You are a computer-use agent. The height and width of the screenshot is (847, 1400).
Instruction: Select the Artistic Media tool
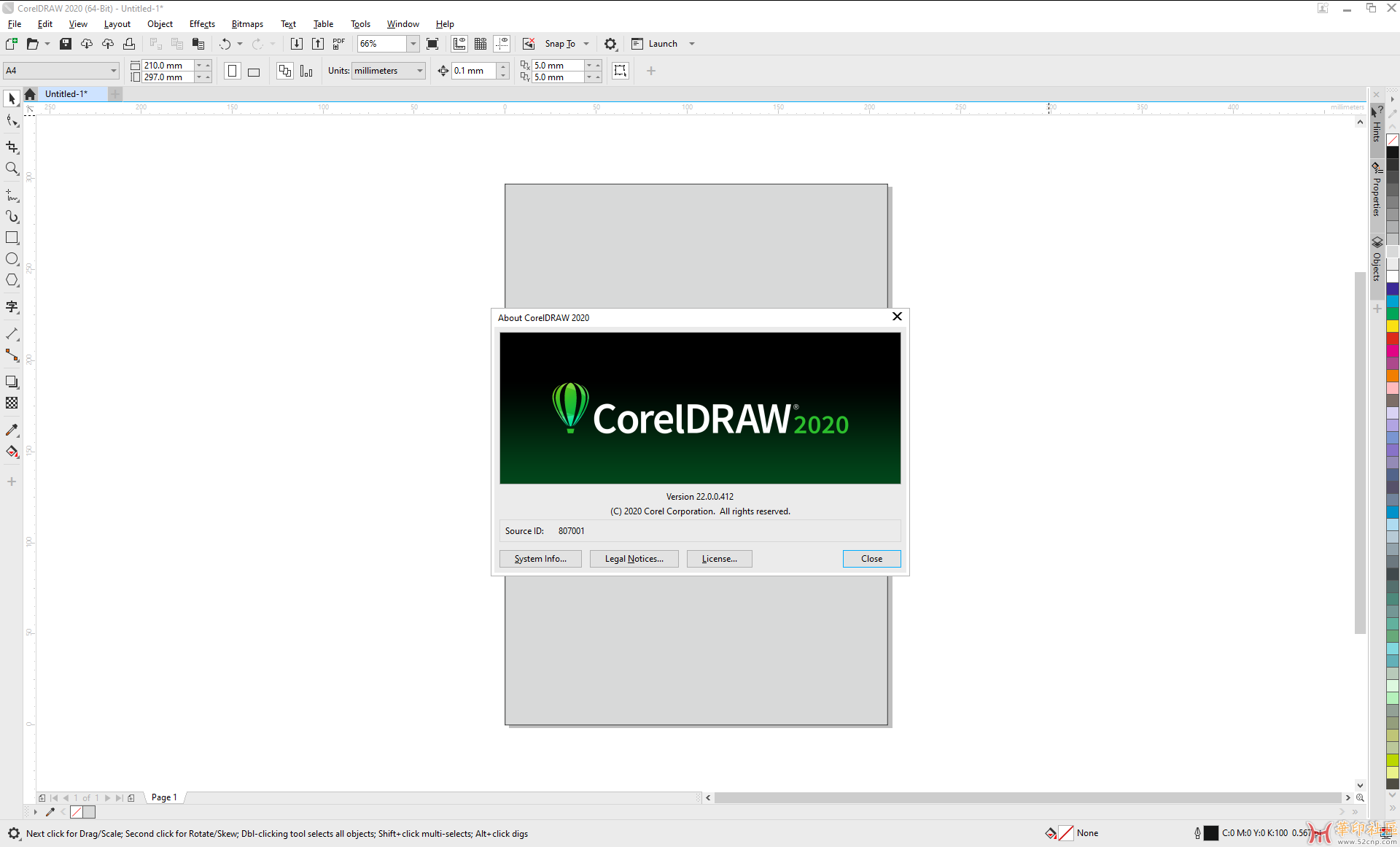(12, 217)
